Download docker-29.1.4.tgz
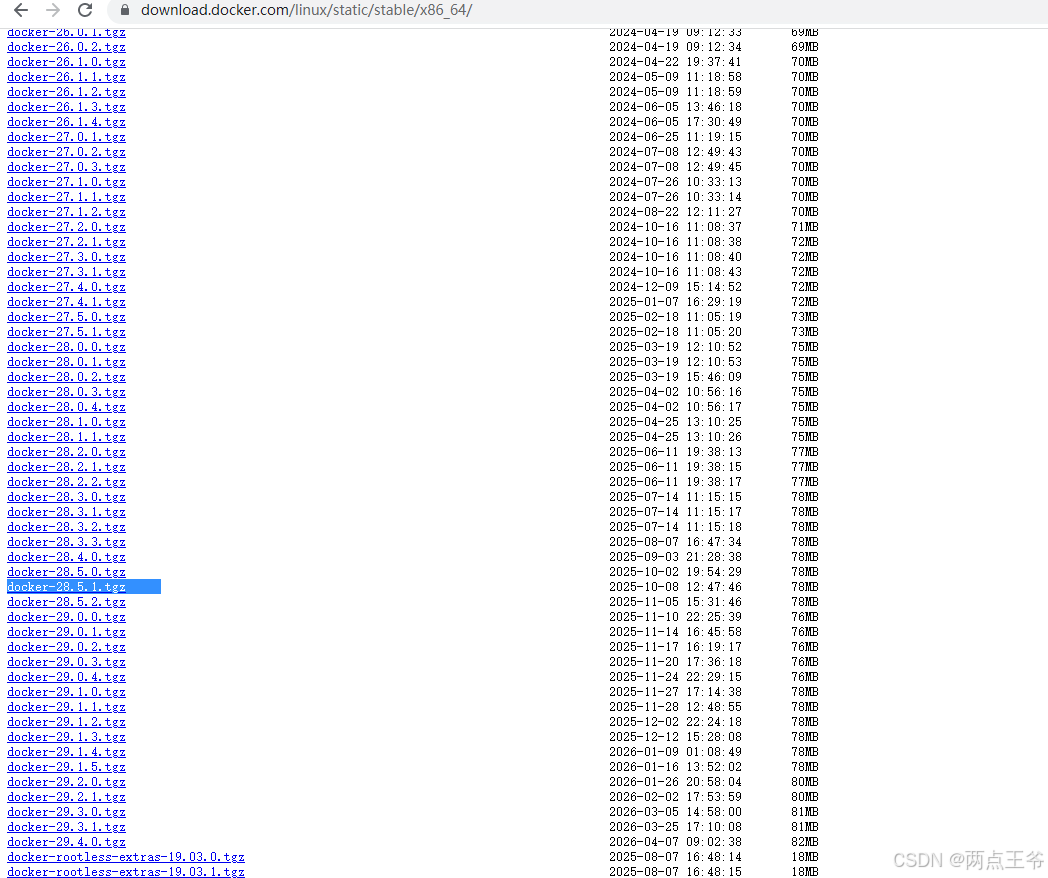This screenshot has width=1048, height=878. coord(66,752)
